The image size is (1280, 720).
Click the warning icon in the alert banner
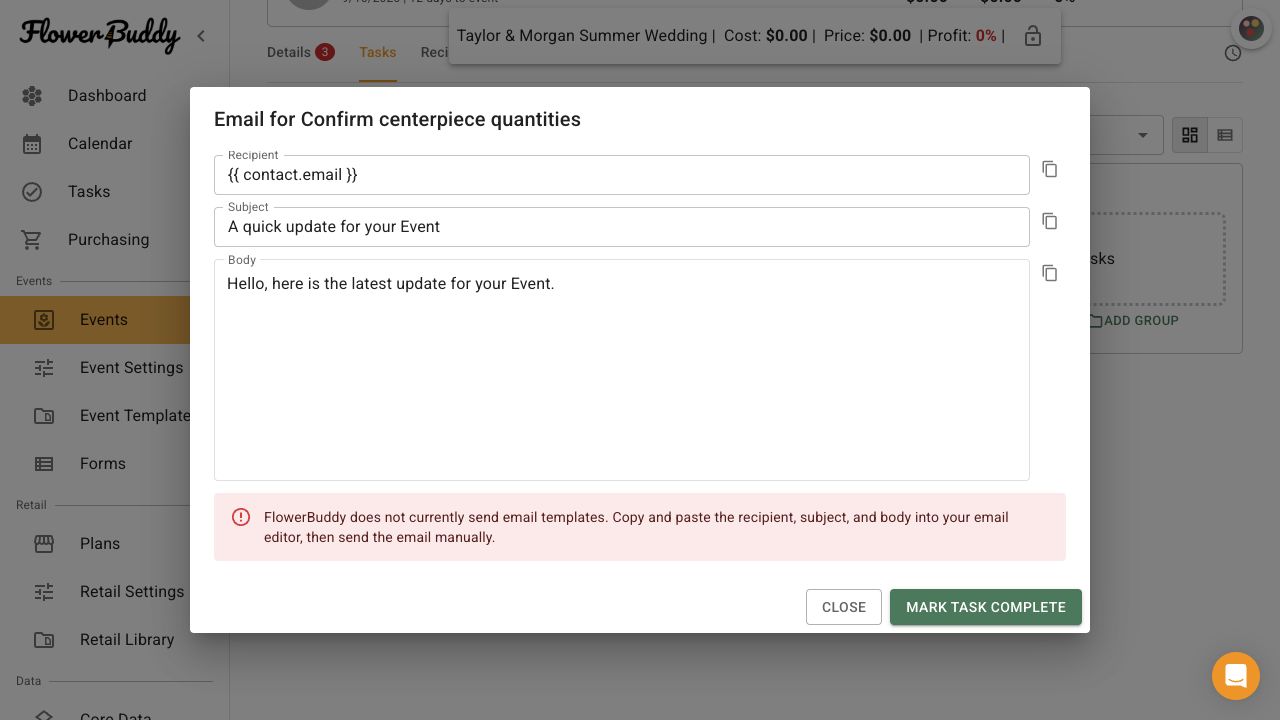click(x=241, y=517)
